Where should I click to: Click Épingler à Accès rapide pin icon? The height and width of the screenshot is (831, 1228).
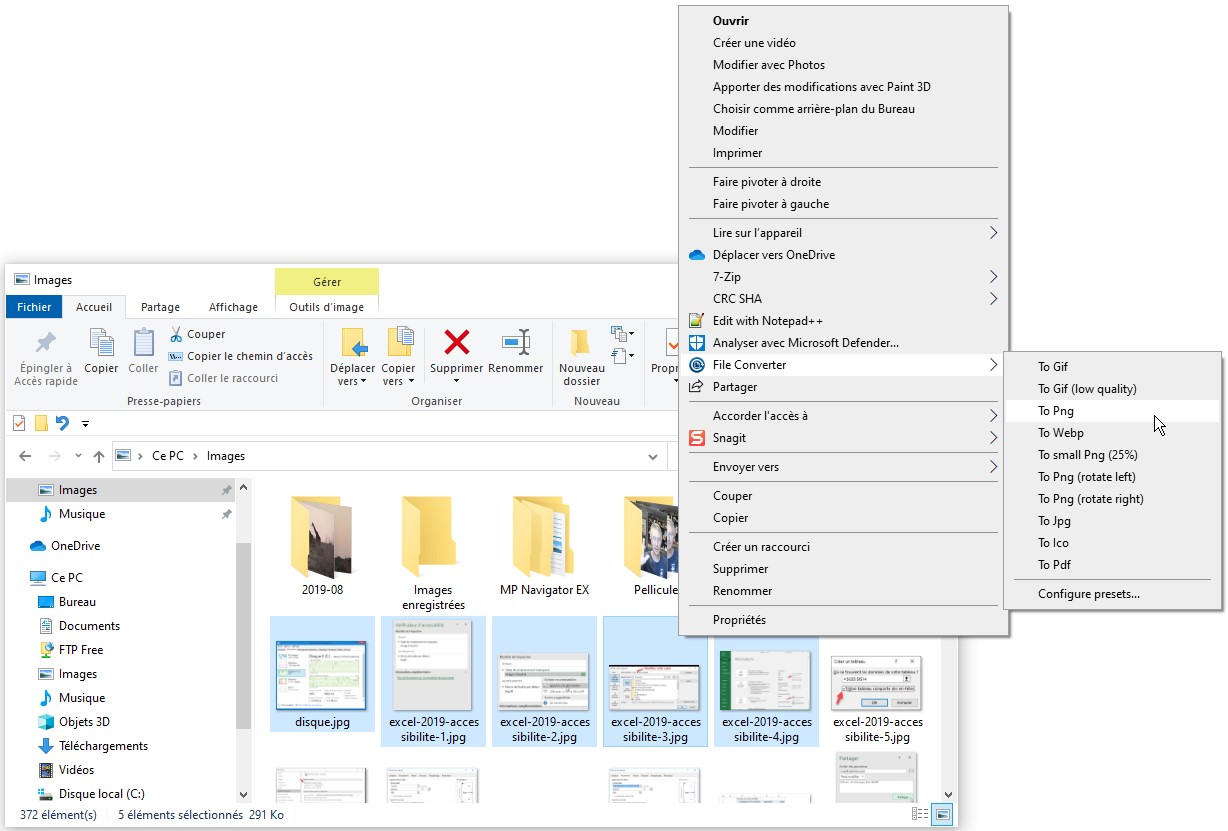(46, 343)
